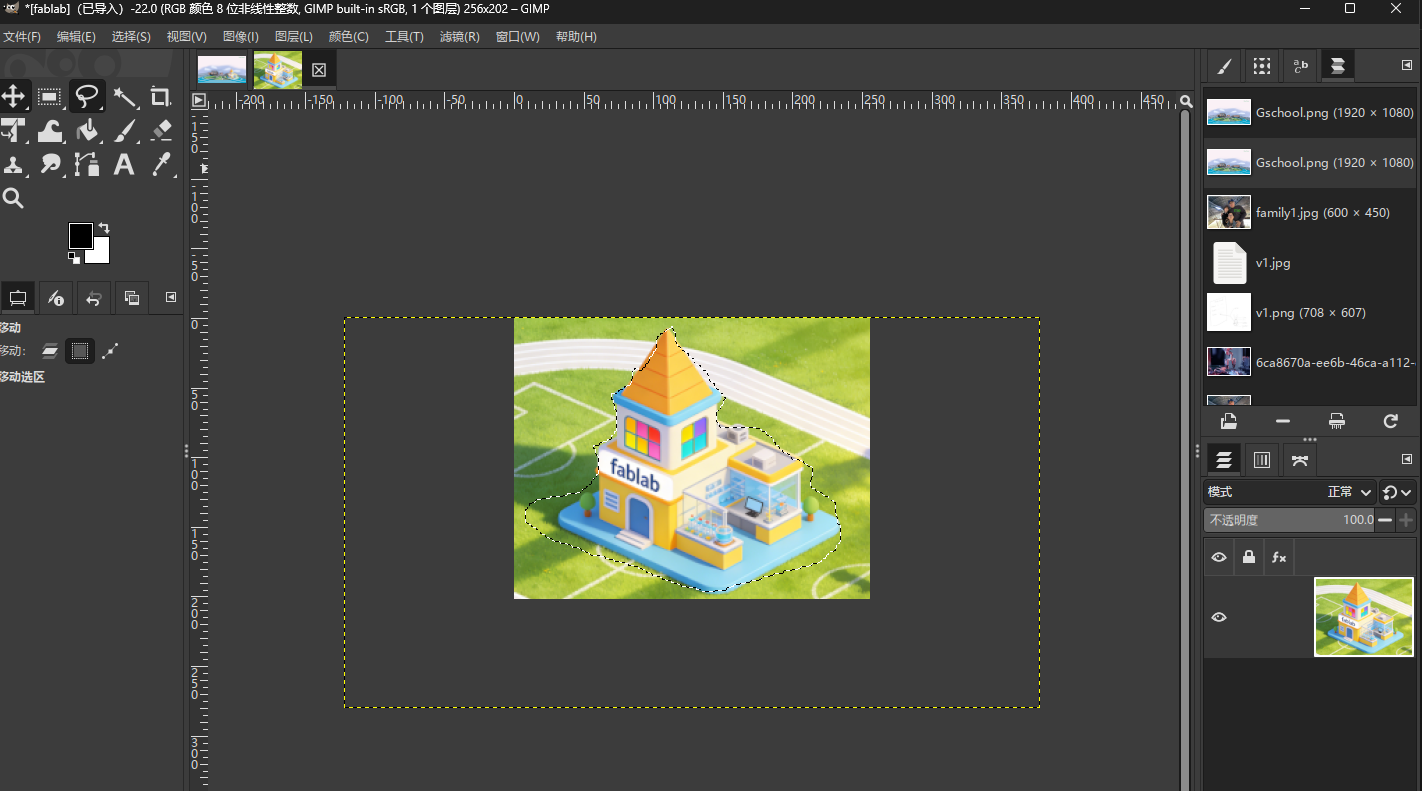
Task: Set Move tool to affect selection
Action: tap(80, 351)
